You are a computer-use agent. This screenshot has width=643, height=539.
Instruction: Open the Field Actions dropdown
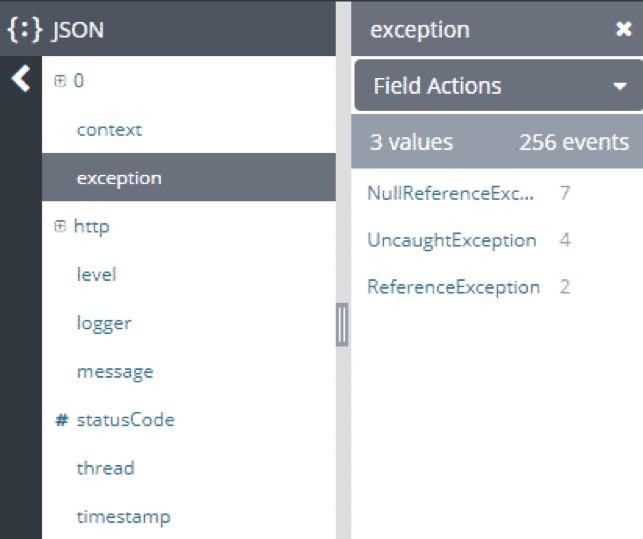(x=498, y=86)
